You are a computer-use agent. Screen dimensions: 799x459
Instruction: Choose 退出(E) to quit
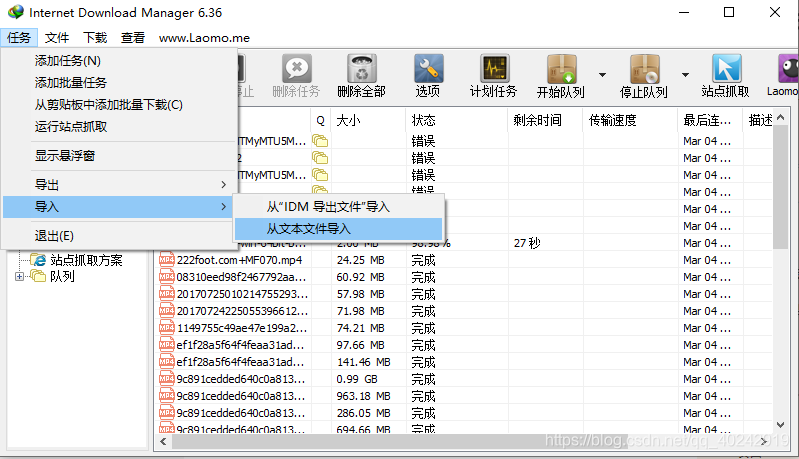pyautogui.click(x=117, y=236)
